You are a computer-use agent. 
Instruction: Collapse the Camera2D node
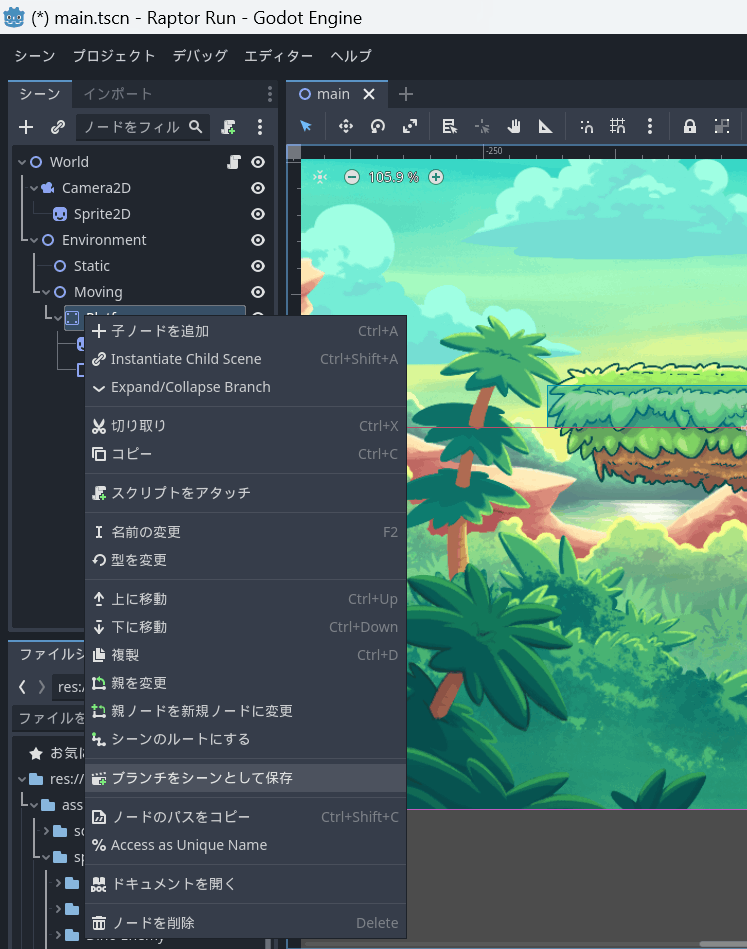coord(34,188)
